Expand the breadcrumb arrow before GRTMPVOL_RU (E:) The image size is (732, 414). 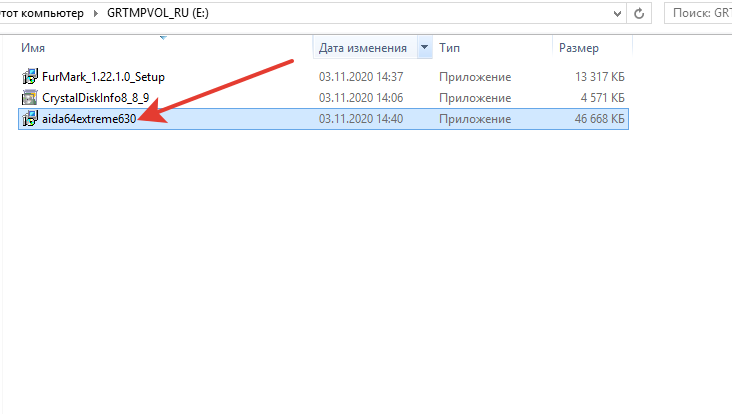click(x=95, y=13)
